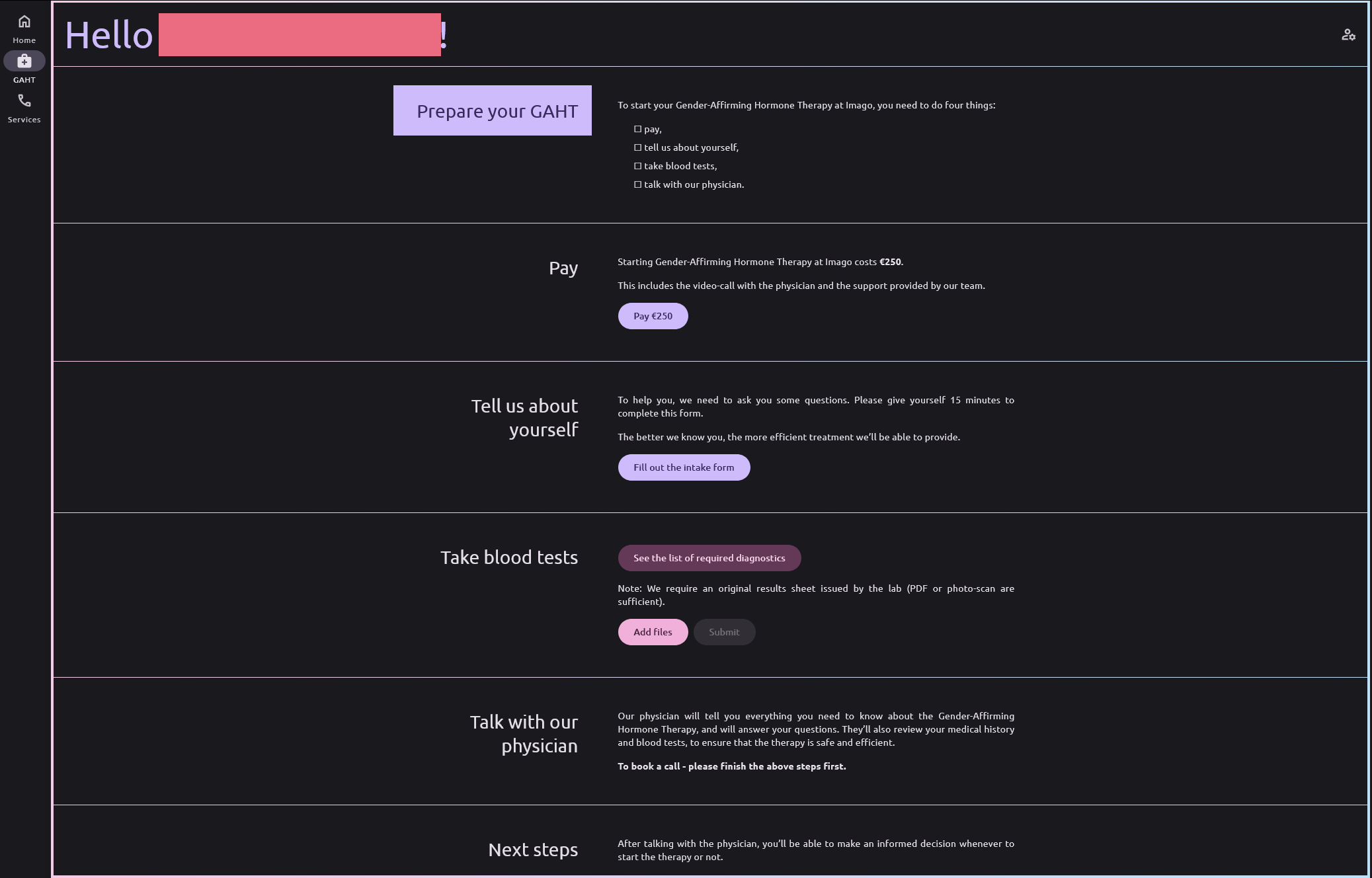This screenshot has height=878, width=1372.
Task: Click the "Next steps" heading
Action: click(533, 850)
